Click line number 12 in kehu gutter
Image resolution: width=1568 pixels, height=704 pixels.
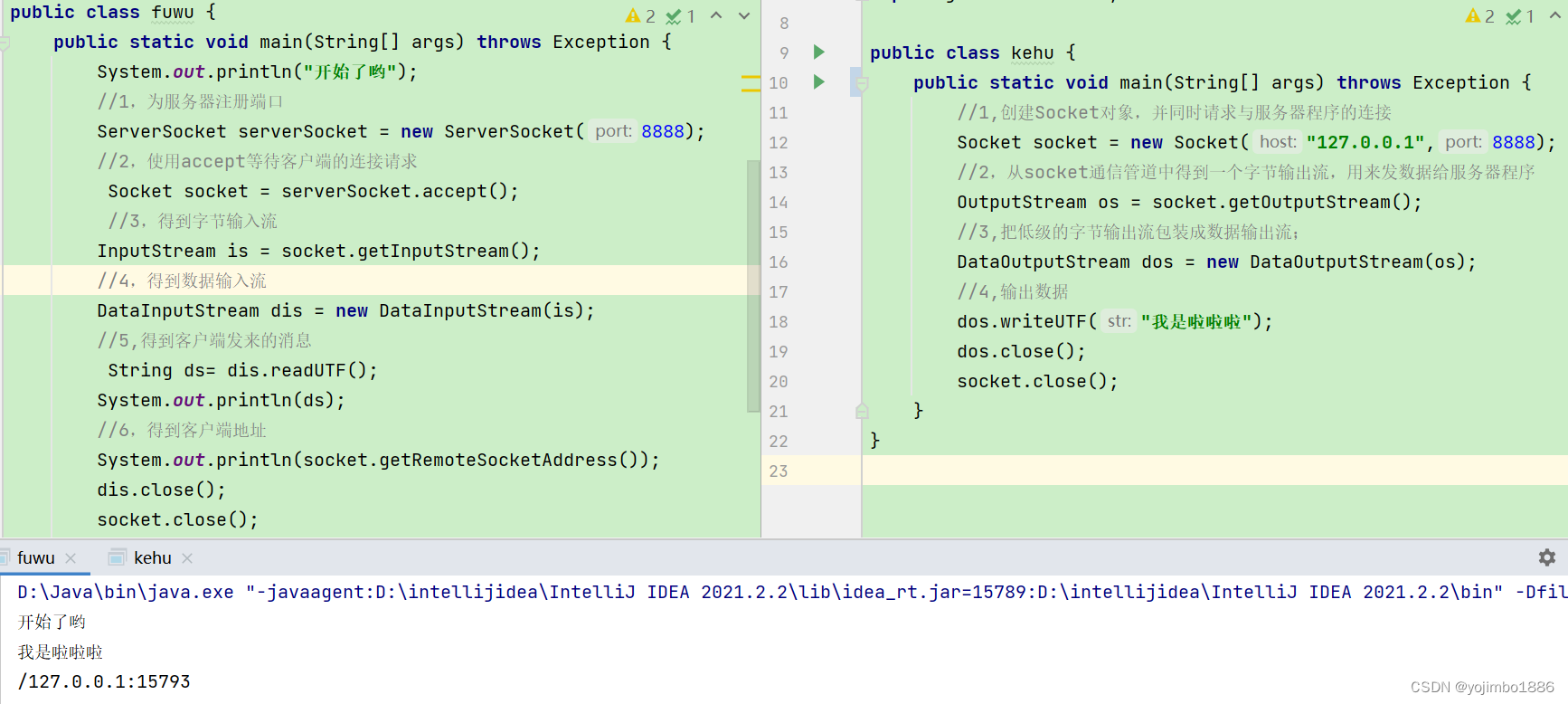tap(779, 143)
